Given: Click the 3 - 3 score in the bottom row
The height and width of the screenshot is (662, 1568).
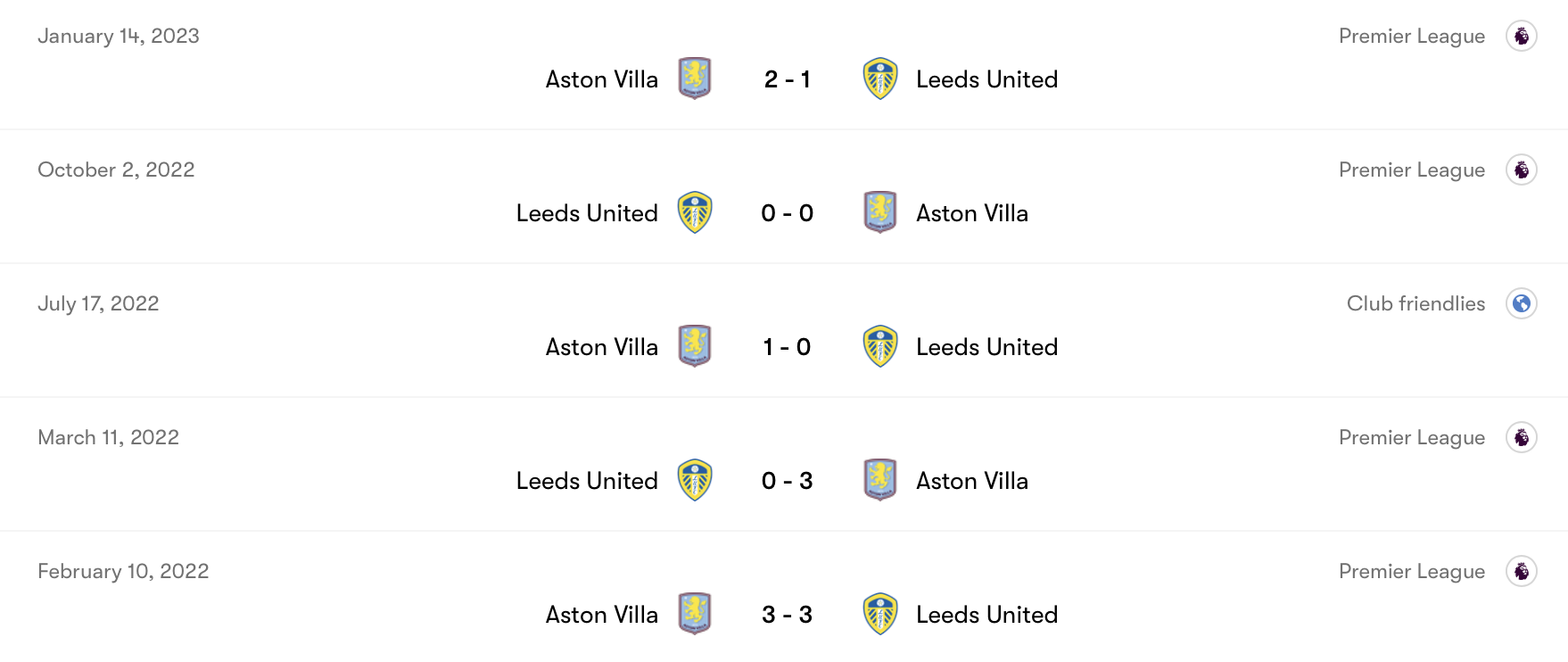Looking at the screenshot, I should tap(787, 614).
